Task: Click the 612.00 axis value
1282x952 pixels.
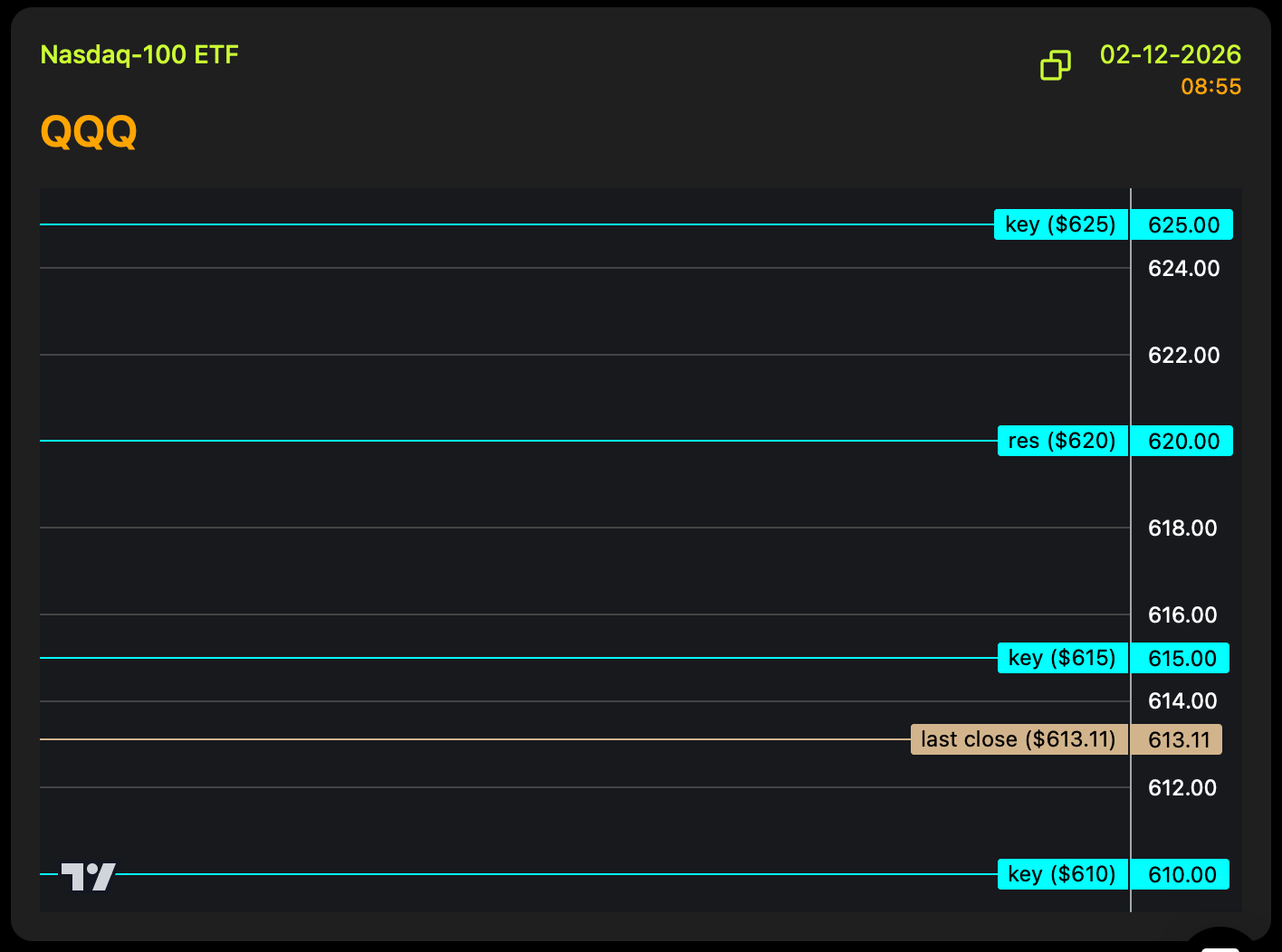Action: pos(1182,788)
